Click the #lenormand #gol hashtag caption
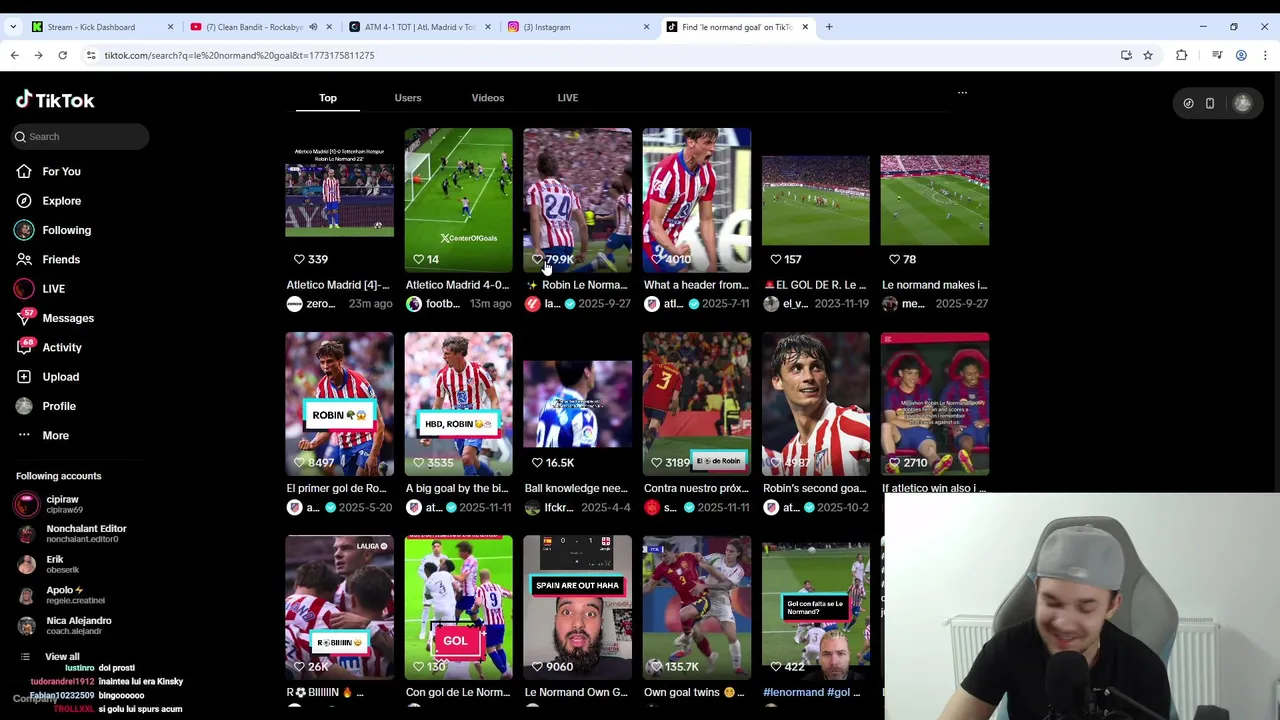The width and height of the screenshot is (1280, 720). pos(812,692)
